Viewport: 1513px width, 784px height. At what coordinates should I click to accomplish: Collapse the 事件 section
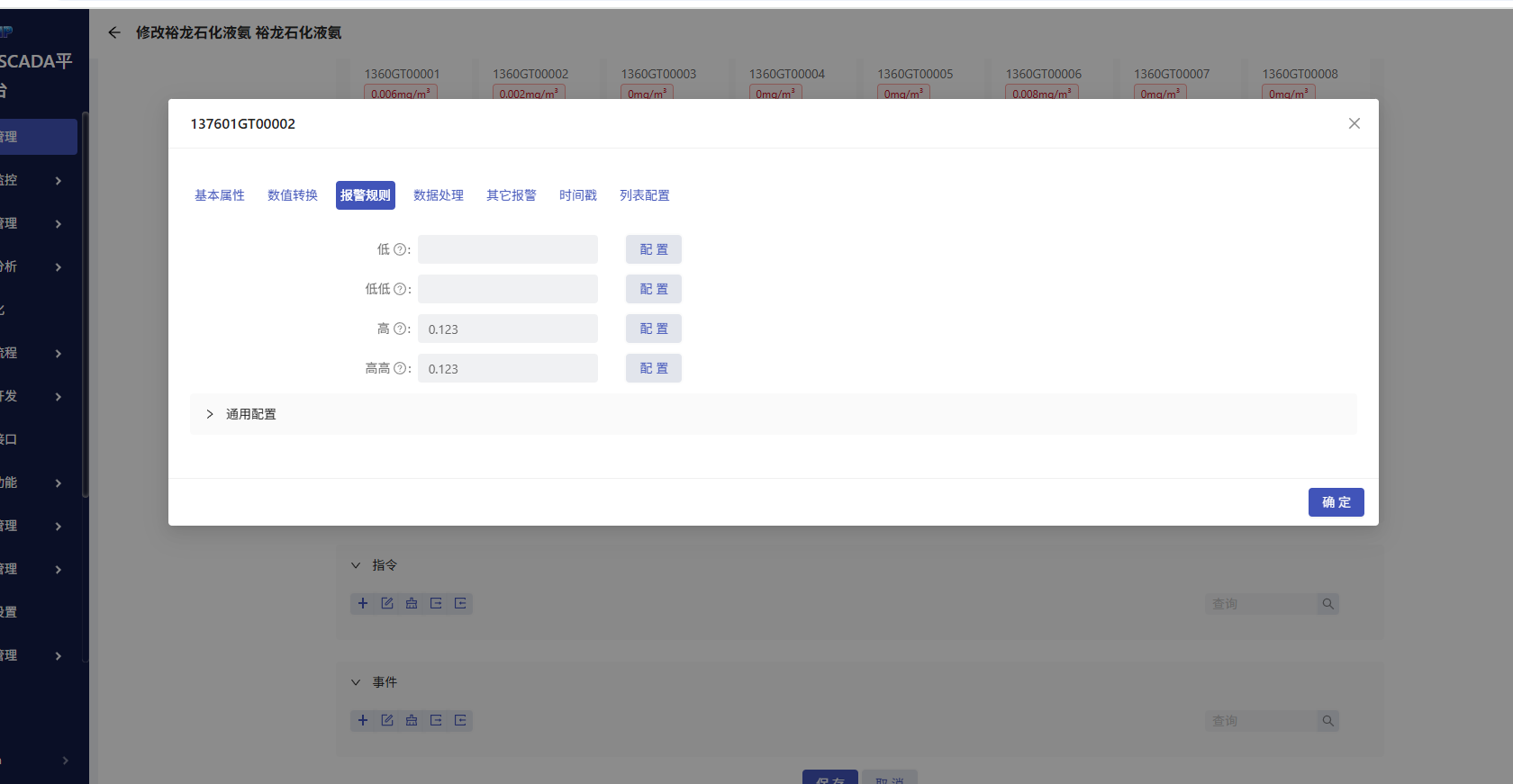click(356, 682)
